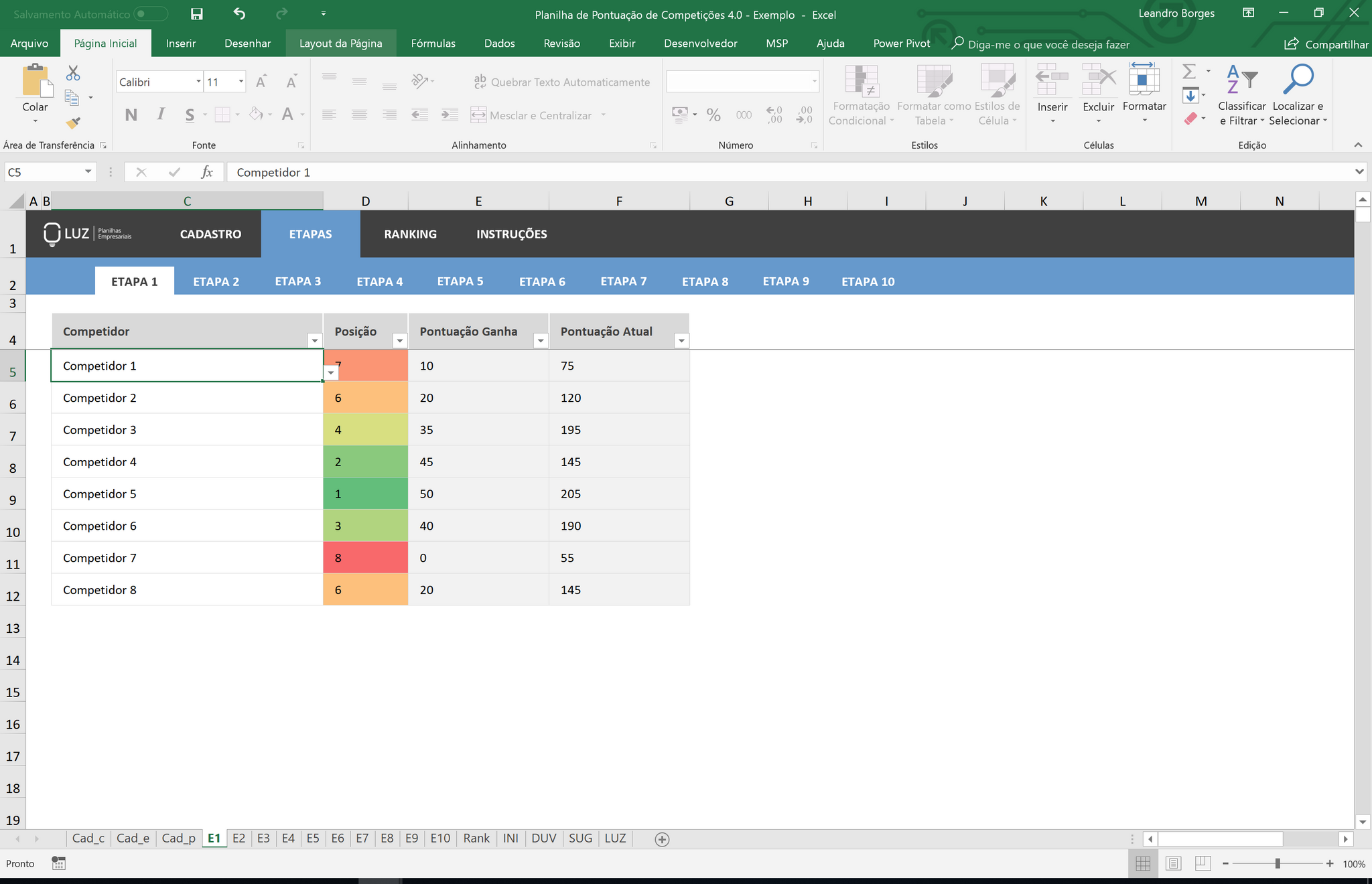
Task: Click the Save disk icon
Action: pyautogui.click(x=197, y=14)
